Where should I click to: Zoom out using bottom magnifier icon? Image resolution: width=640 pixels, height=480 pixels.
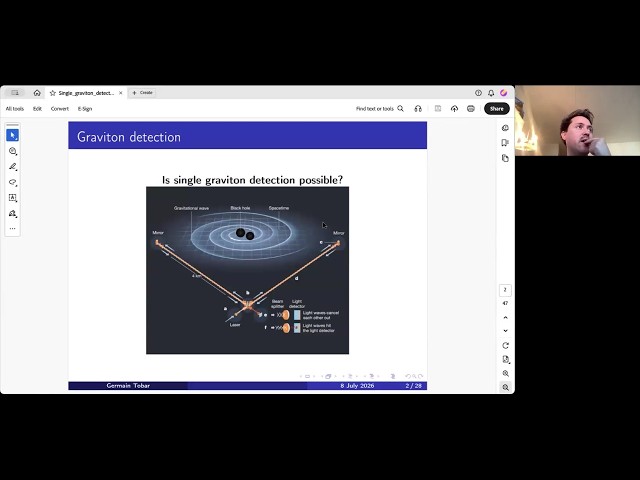[505, 387]
